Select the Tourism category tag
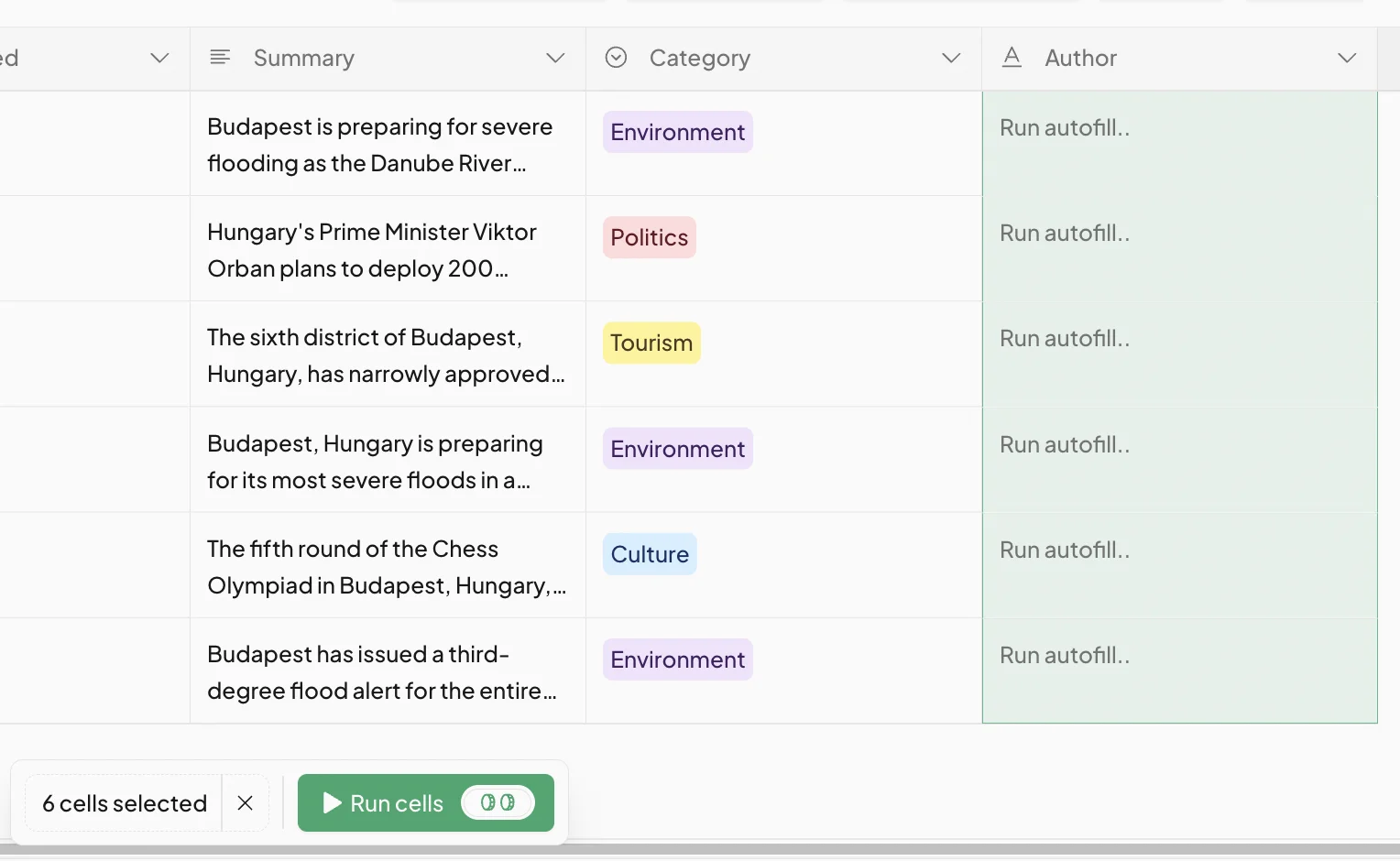The image size is (1400, 861). pyautogui.click(x=651, y=343)
